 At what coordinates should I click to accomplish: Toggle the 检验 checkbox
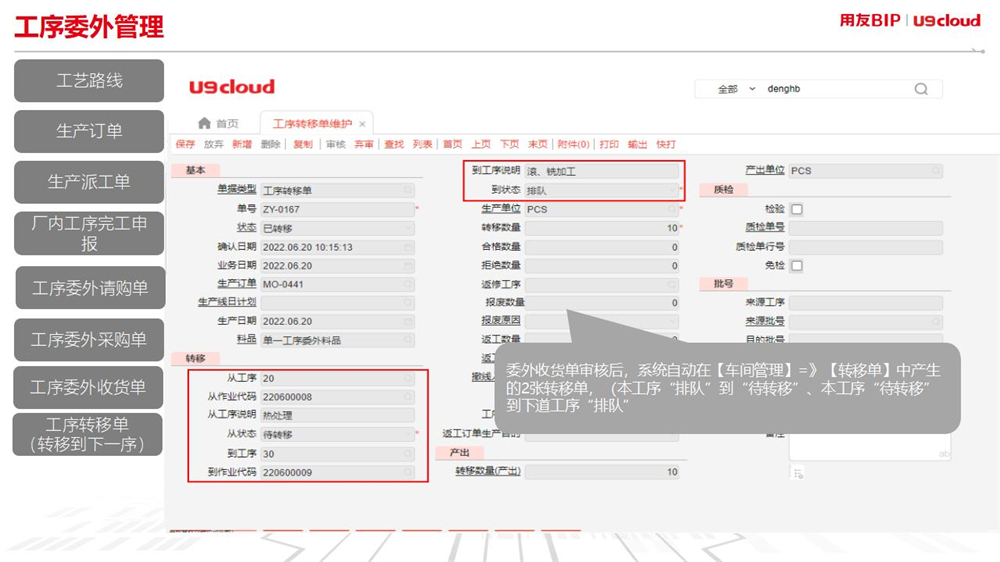[797, 209]
